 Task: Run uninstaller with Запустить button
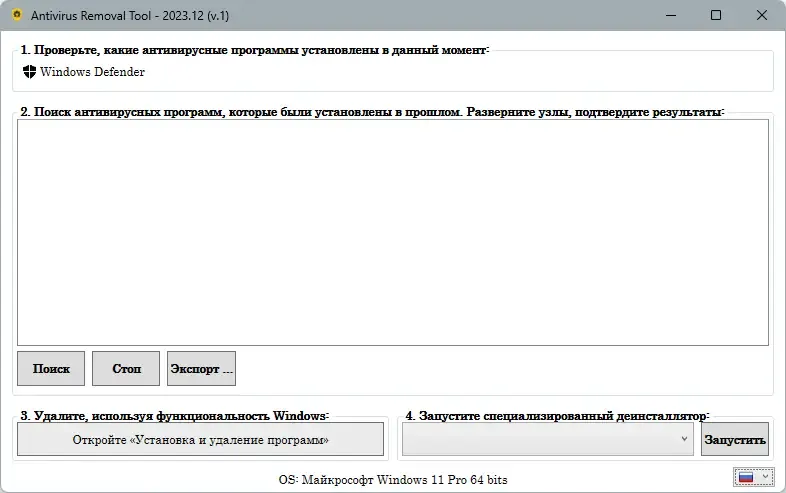click(734, 439)
